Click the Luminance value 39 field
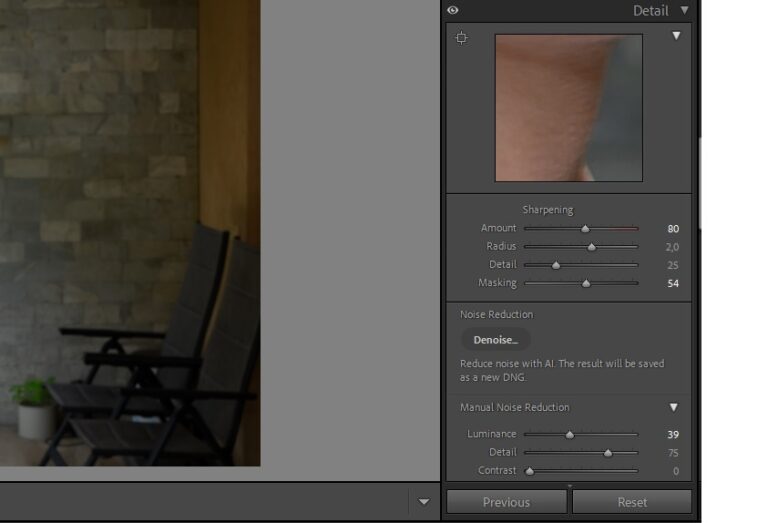Viewport: 768px width, 523px height. 672,434
